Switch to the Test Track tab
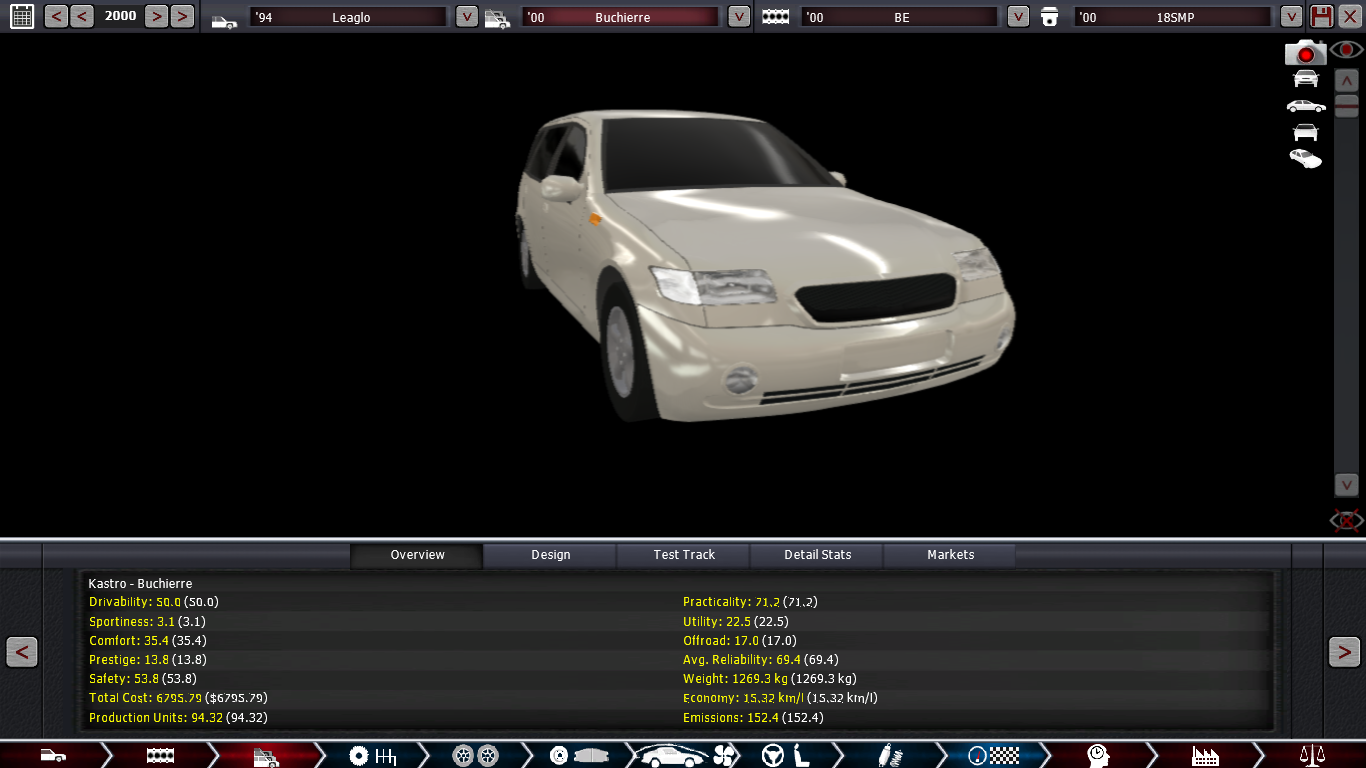Image resolution: width=1366 pixels, height=768 pixels. pos(684,555)
